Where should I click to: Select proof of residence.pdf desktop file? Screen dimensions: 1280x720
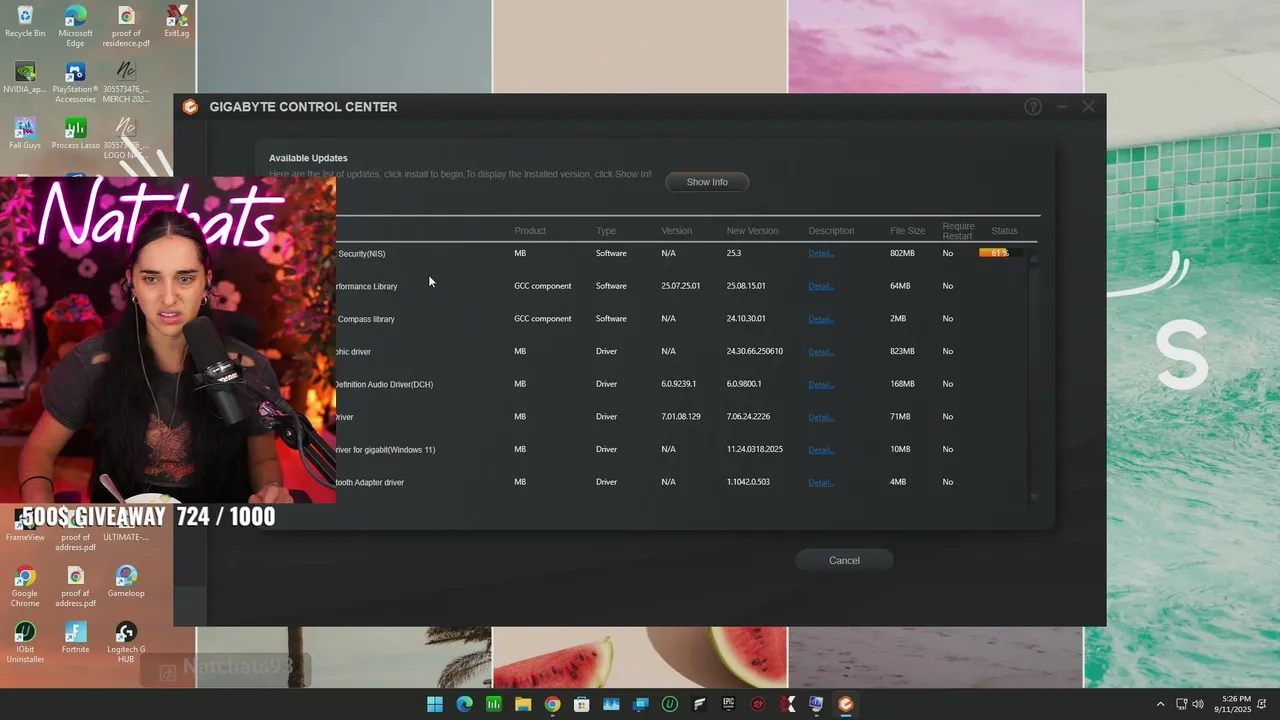pyautogui.click(x=126, y=27)
